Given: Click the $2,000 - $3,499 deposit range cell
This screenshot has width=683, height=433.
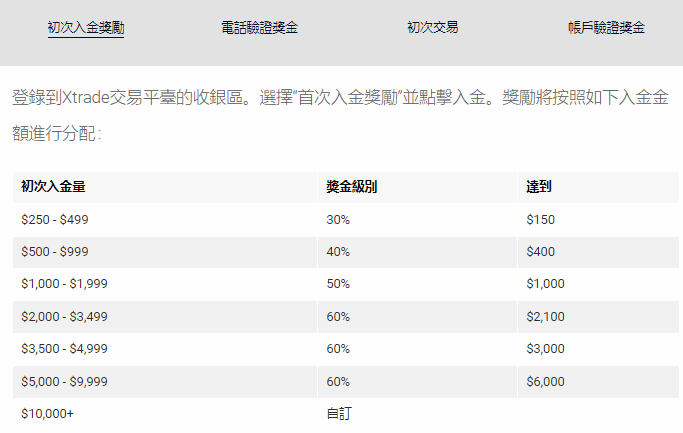Looking at the screenshot, I should tap(165, 317).
